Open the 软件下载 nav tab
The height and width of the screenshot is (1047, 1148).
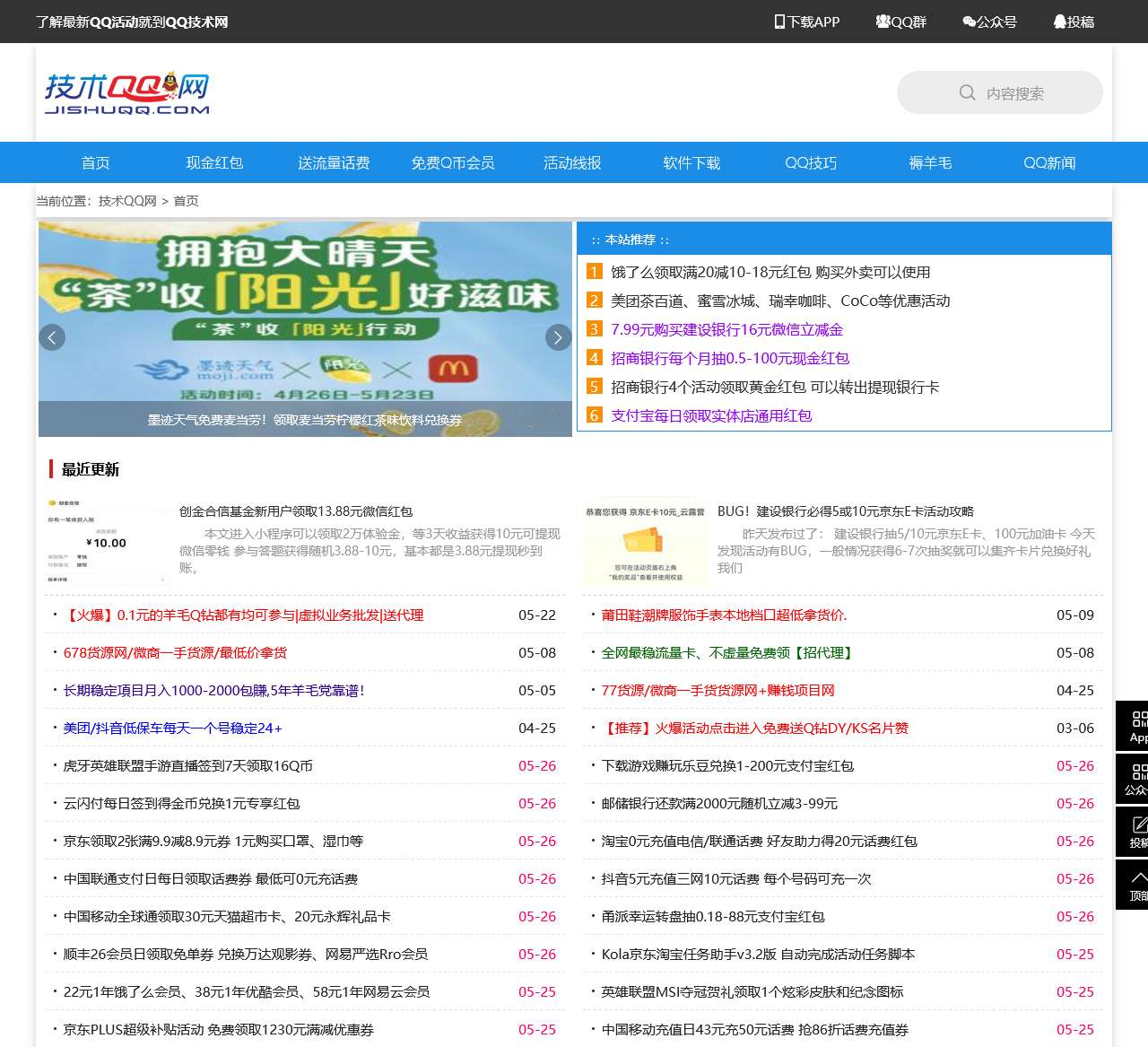[691, 162]
